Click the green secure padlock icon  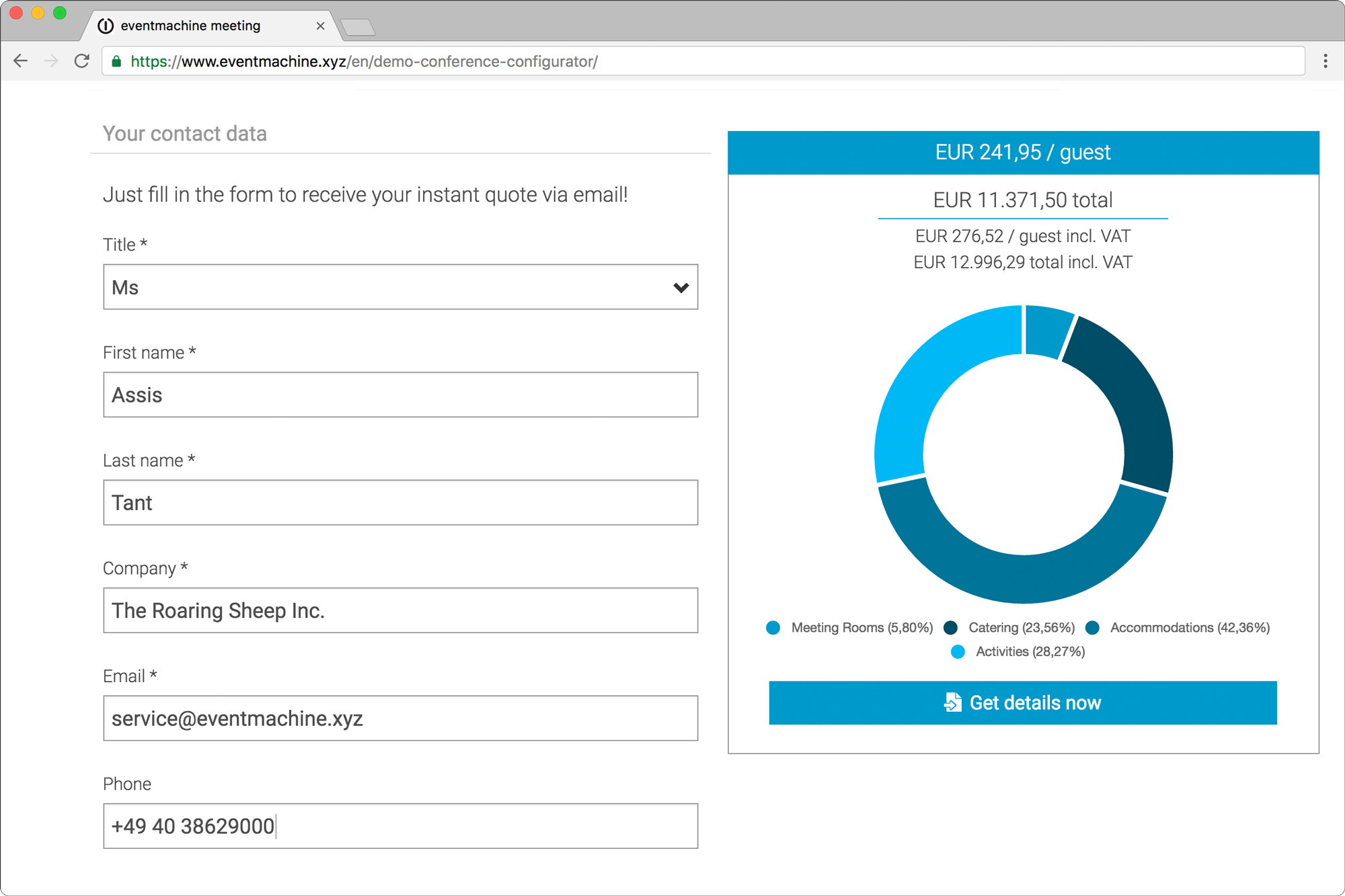pyautogui.click(x=116, y=62)
